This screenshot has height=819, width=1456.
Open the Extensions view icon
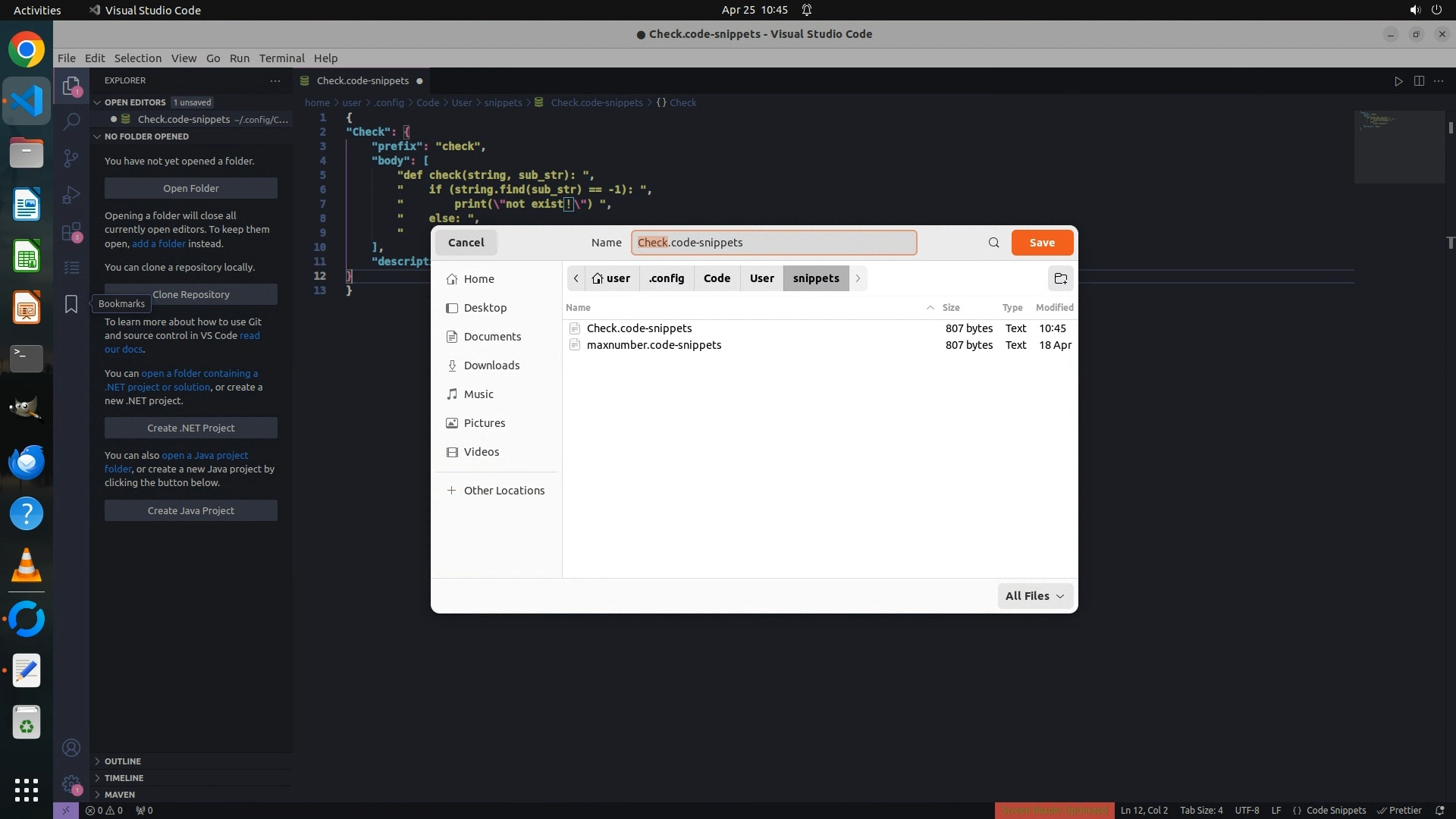(x=71, y=232)
